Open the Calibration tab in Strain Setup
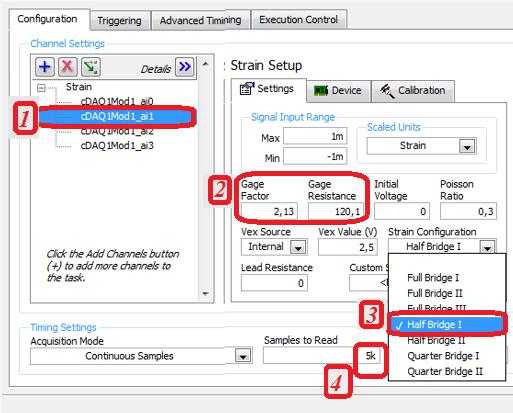The image size is (513, 413). click(413, 90)
